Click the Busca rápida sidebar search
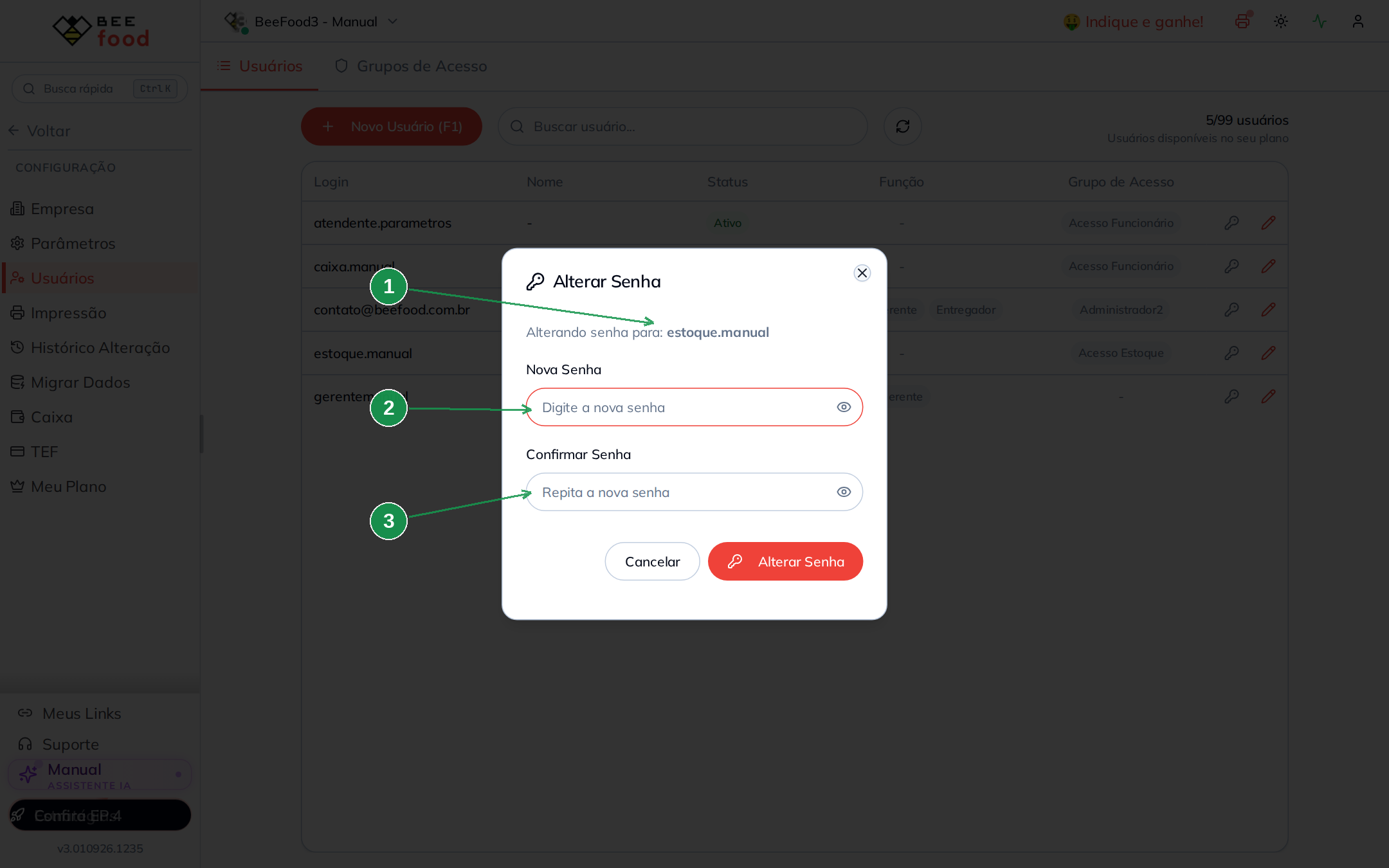This screenshot has height=868, width=1389. click(100, 89)
